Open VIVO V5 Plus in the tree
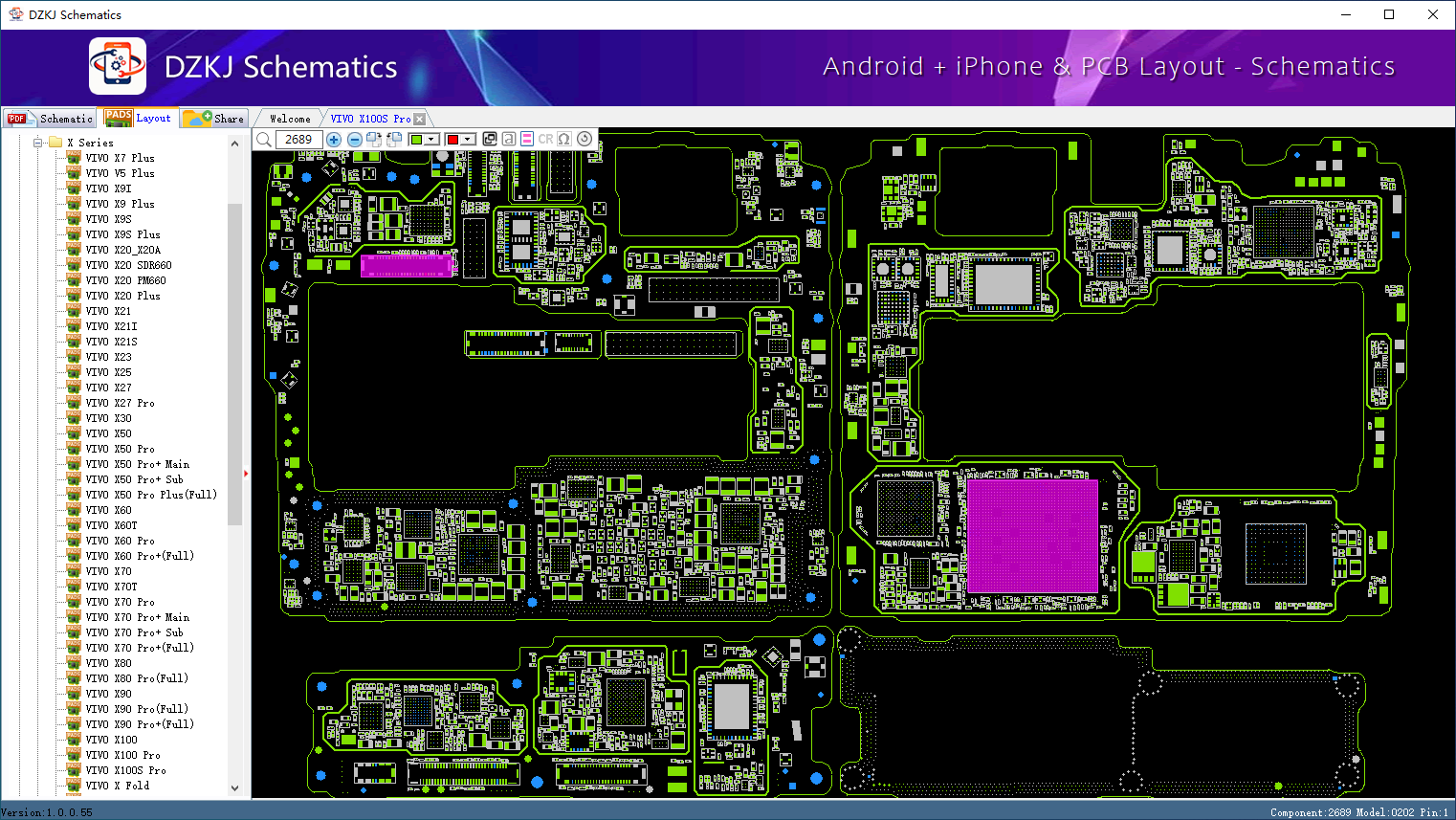 tap(120, 173)
